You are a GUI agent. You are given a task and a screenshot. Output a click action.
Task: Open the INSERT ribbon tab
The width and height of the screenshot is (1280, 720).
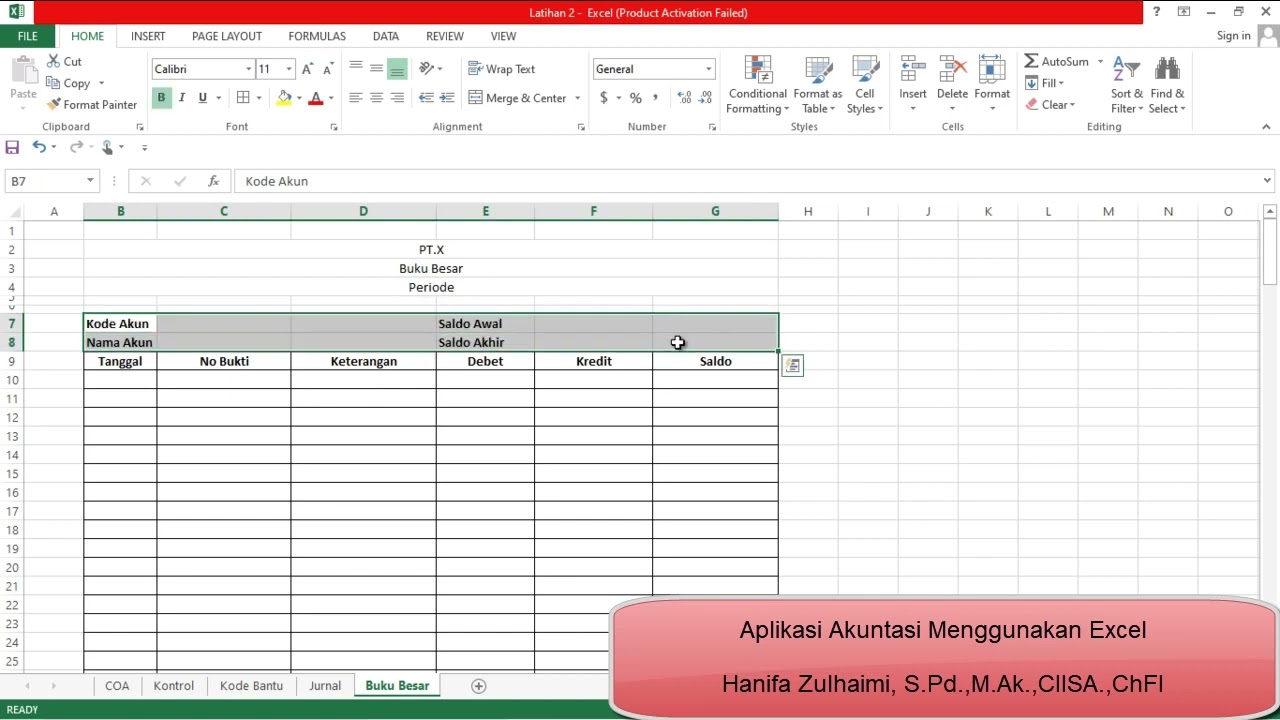pos(148,36)
